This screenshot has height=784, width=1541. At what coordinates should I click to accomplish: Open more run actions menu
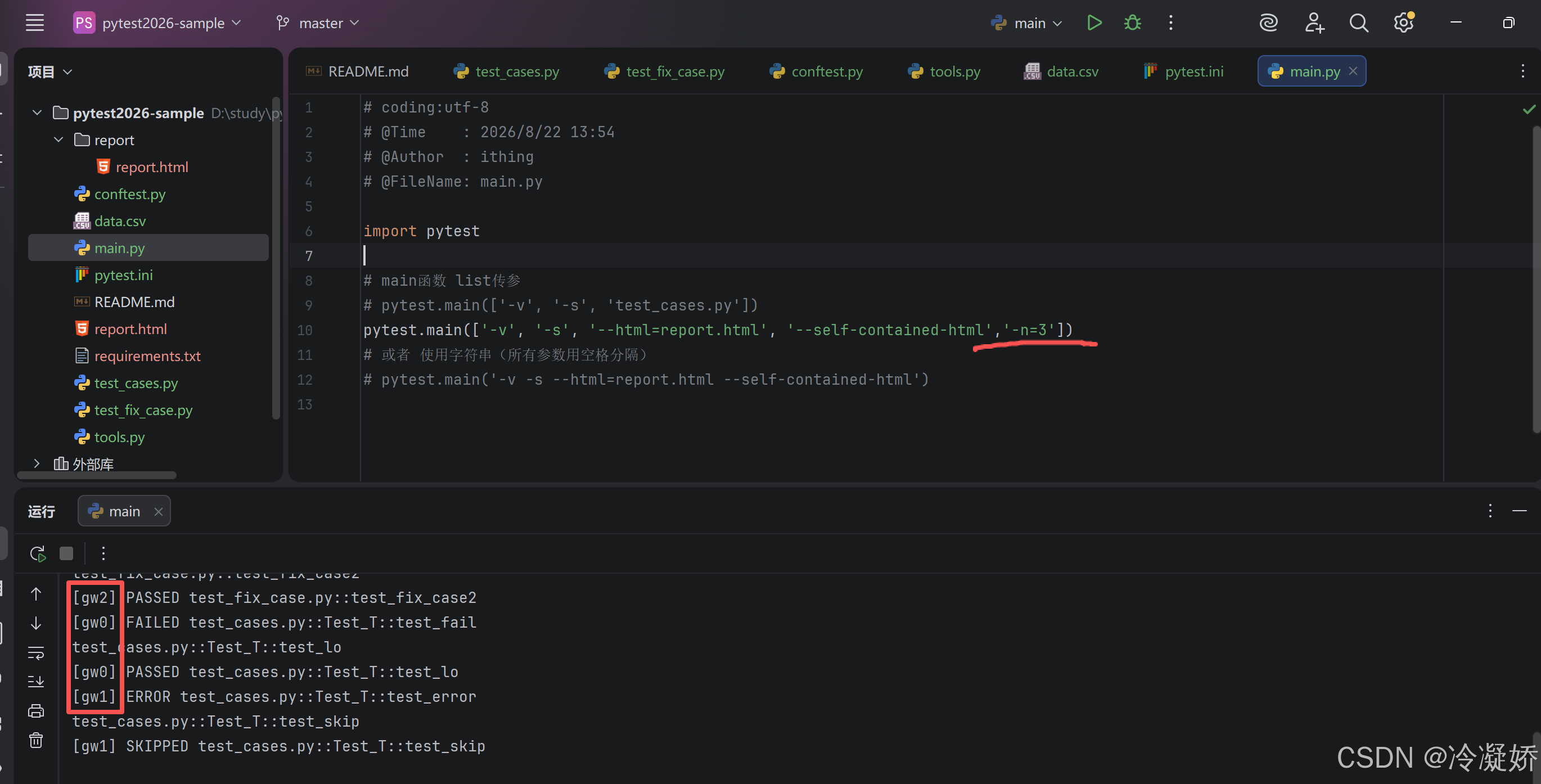click(1171, 22)
